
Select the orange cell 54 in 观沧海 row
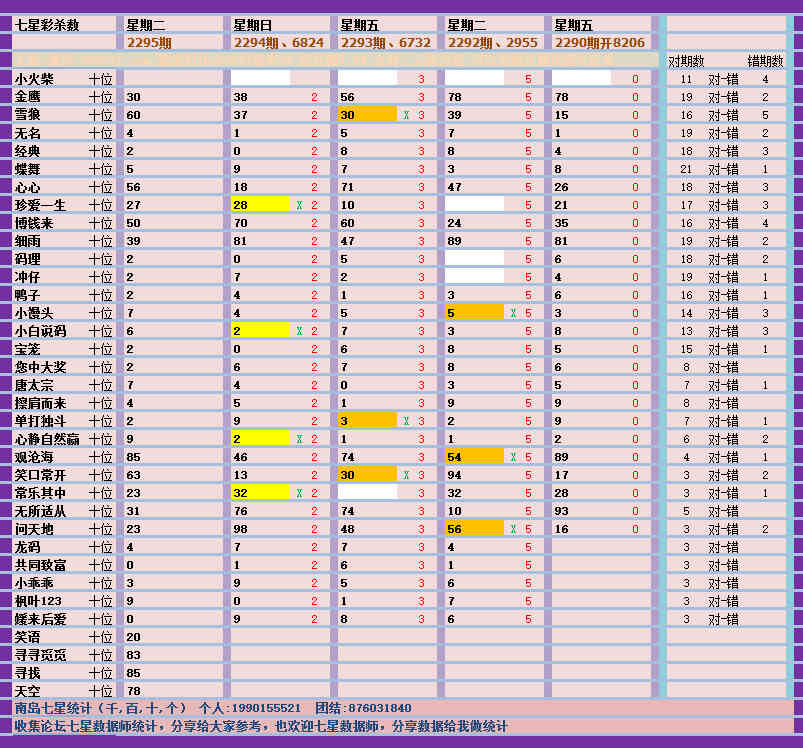coord(473,457)
